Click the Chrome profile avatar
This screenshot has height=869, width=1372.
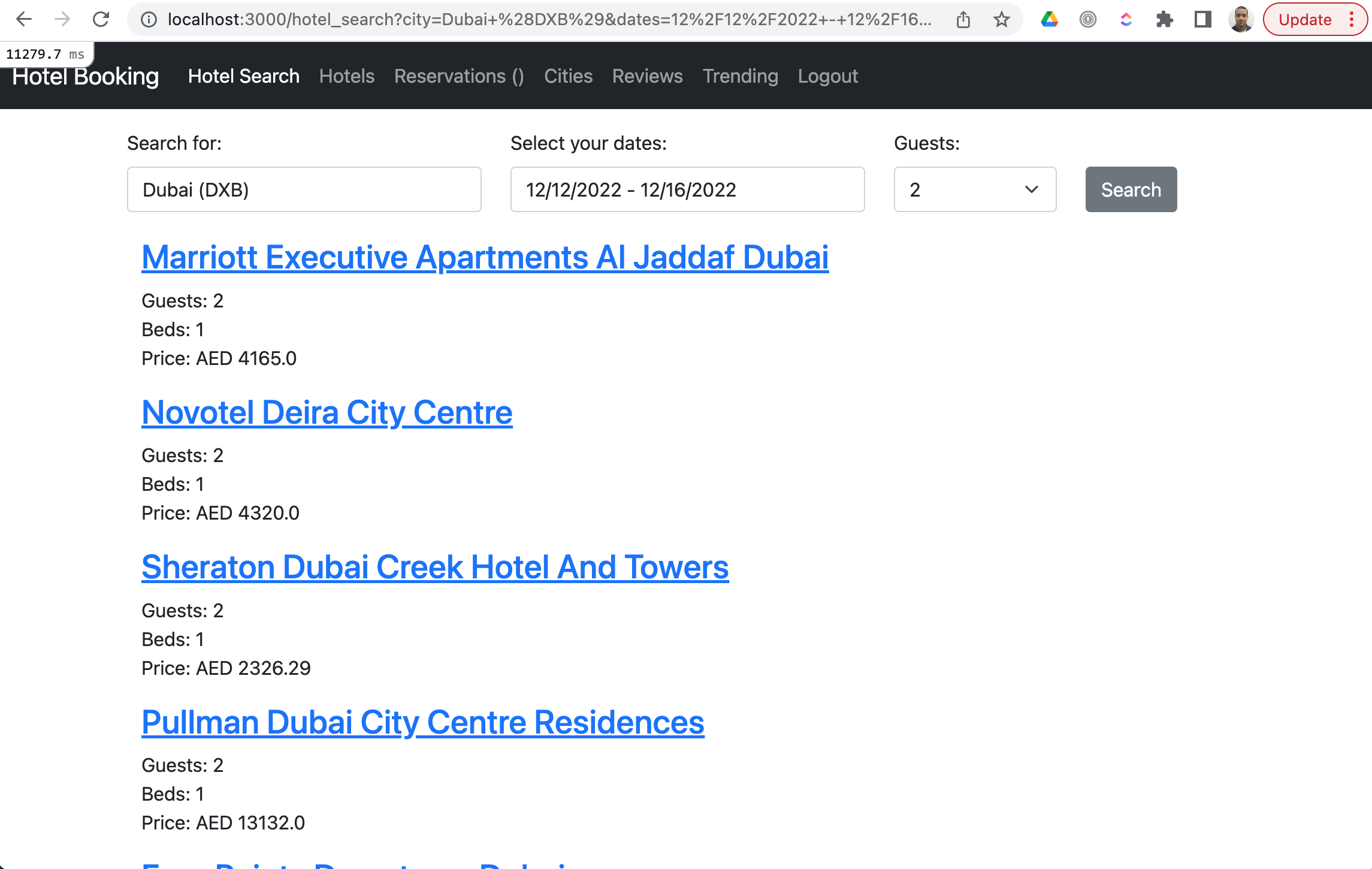click(1241, 19)
